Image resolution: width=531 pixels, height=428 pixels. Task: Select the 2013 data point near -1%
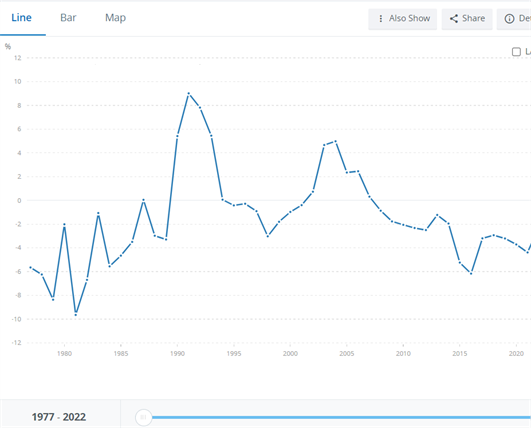pos(437,215)
